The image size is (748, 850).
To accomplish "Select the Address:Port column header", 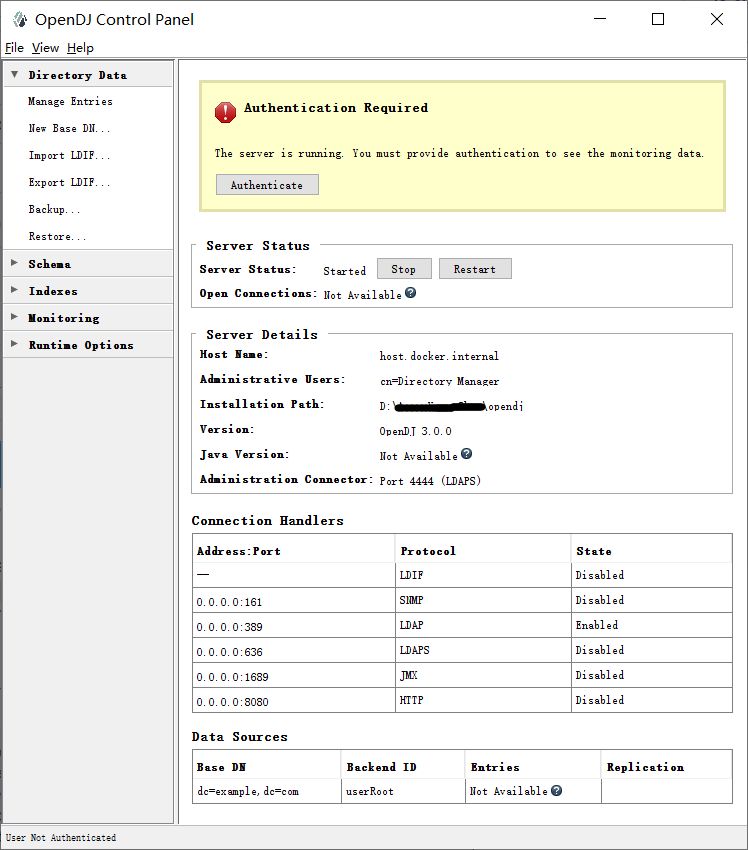I will coord(293,551).
